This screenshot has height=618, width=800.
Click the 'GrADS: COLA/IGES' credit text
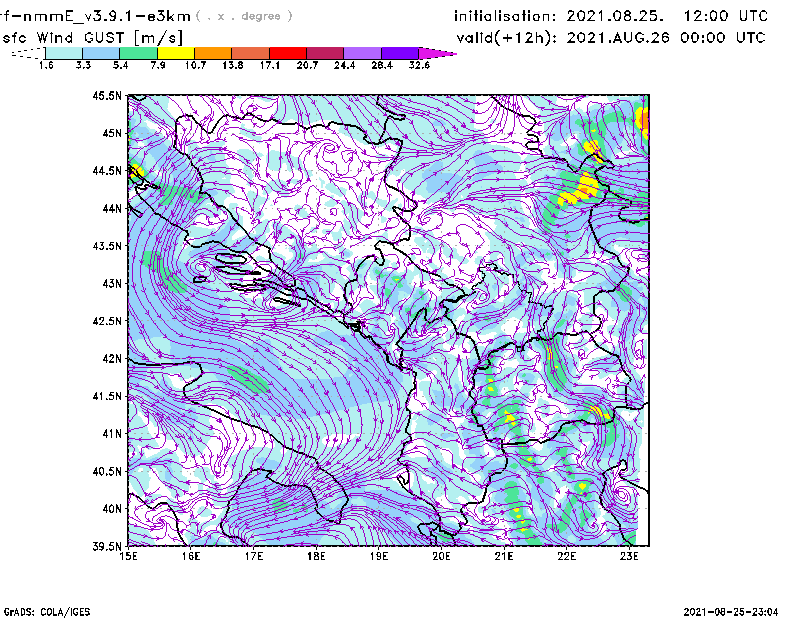47,612
